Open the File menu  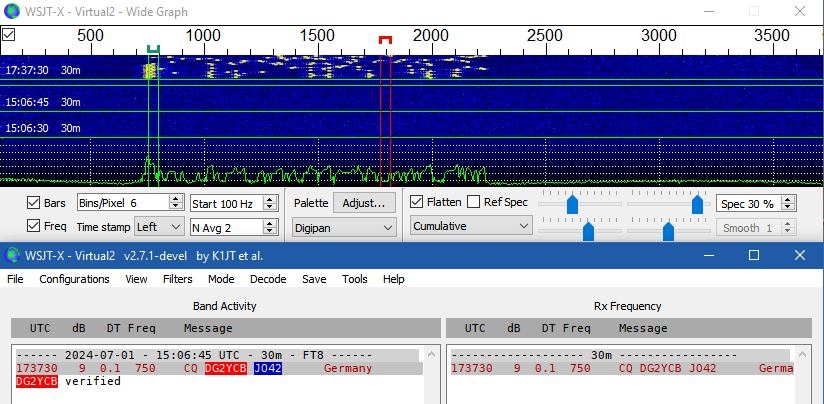click(x=15, y=279)
